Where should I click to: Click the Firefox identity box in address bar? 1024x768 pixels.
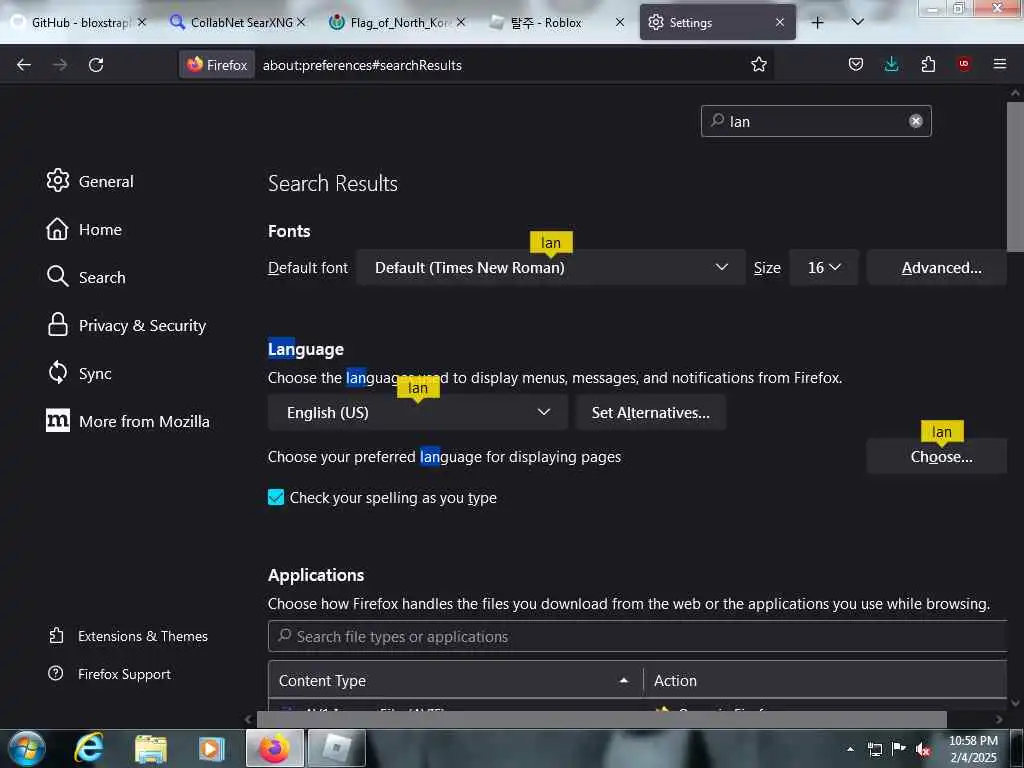pos(217,65)
